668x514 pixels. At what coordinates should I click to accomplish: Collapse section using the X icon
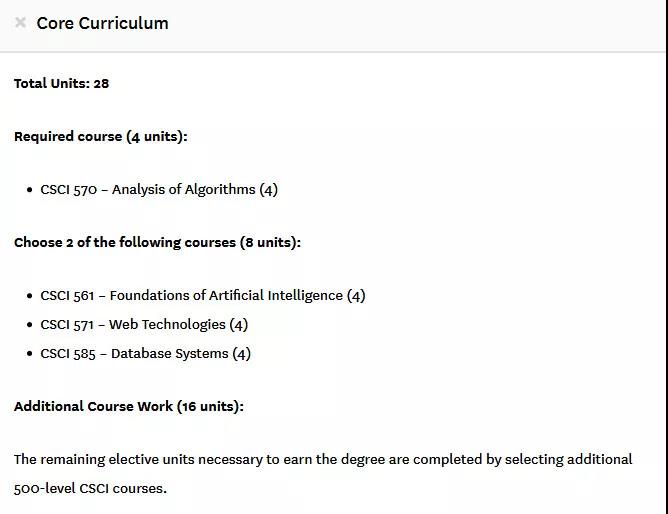point(20,23)
